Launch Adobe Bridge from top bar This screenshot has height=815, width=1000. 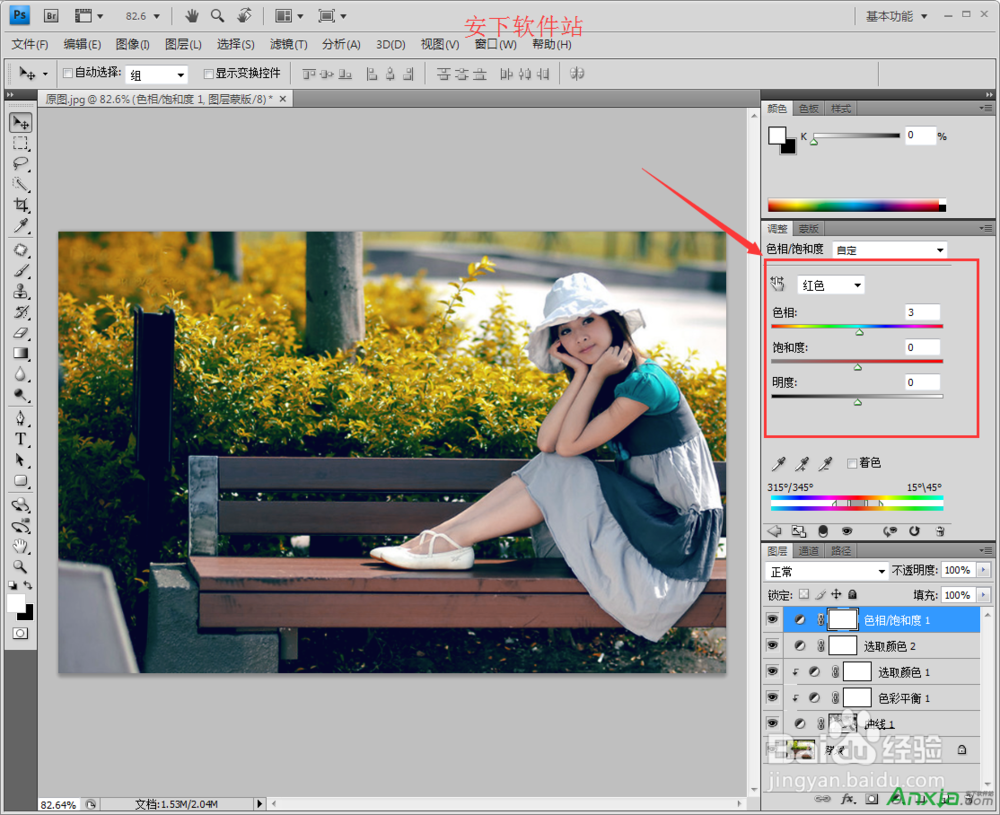[x=51, y=16]
